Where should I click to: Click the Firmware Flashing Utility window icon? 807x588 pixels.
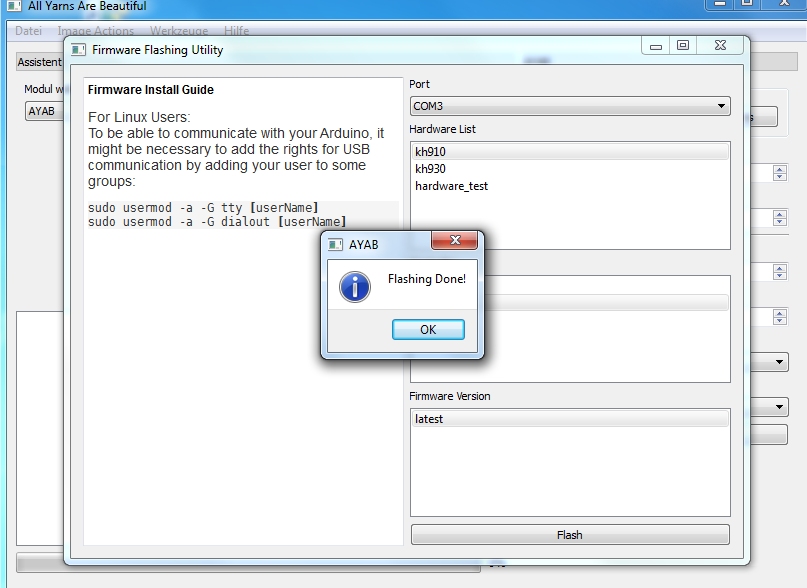tap(78, 50)
